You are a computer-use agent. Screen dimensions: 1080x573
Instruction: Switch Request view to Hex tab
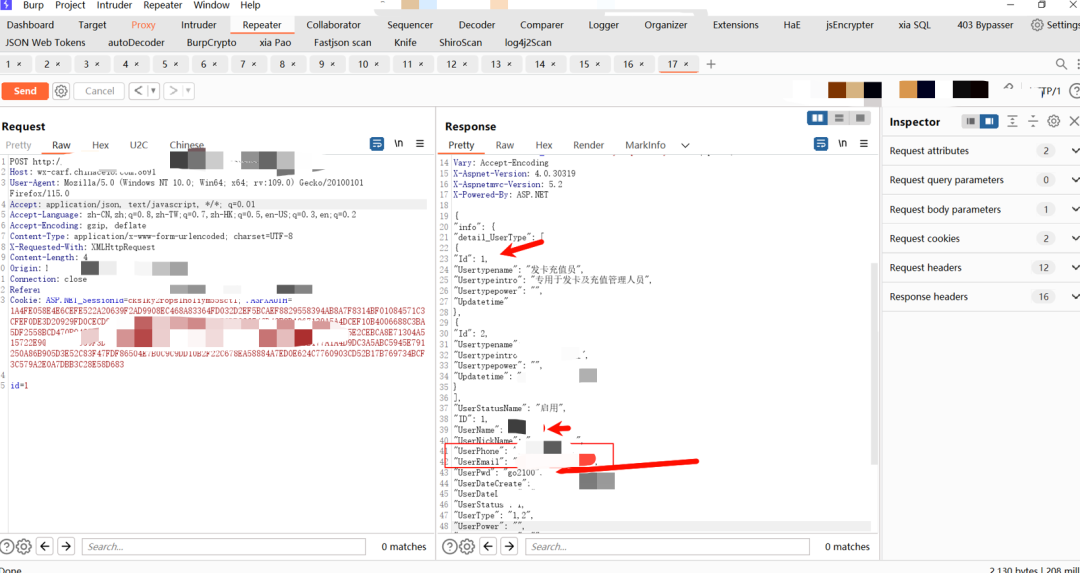101,145
